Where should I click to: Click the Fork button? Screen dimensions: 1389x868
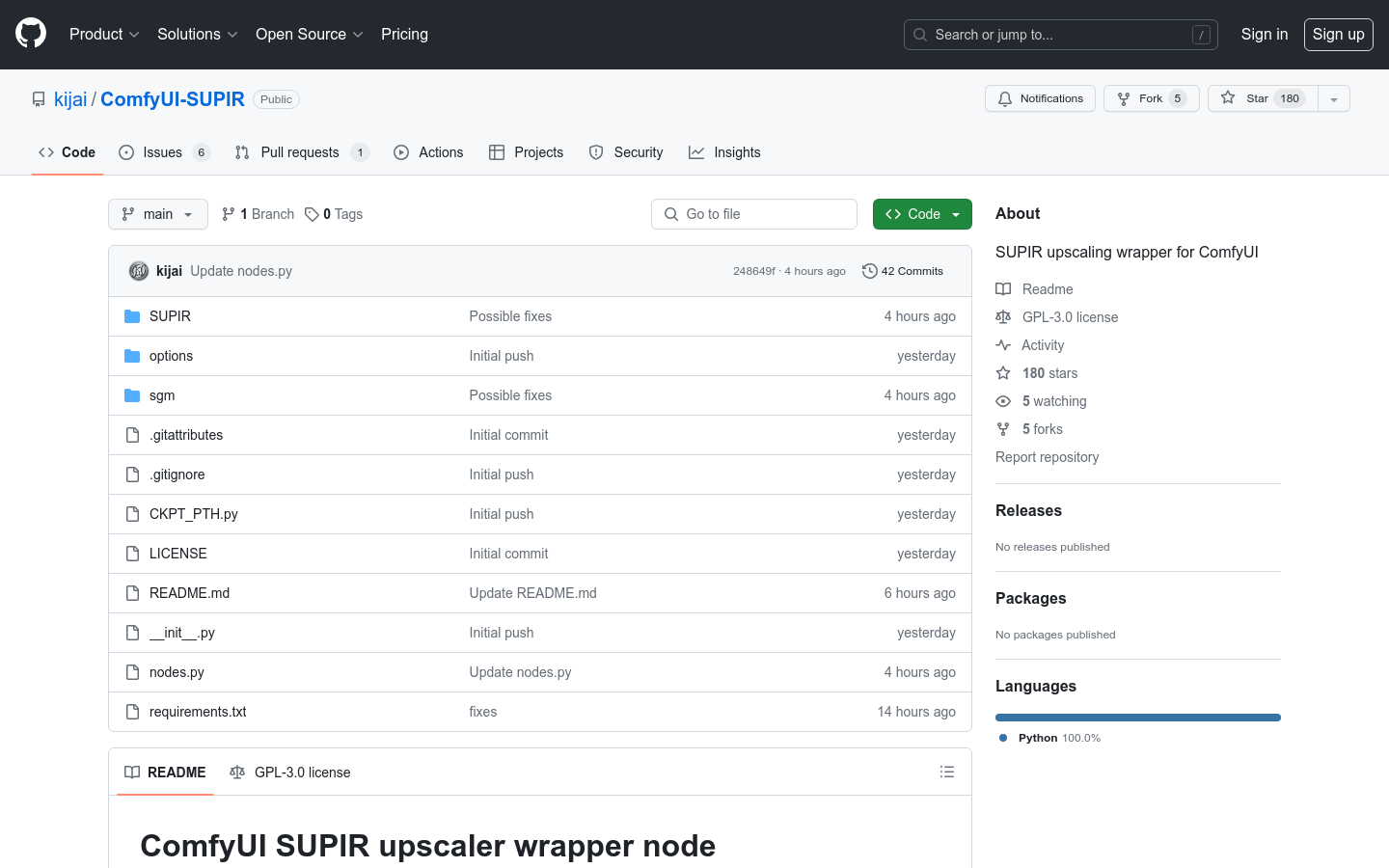pyautogui.click(x=1152, y=98)
